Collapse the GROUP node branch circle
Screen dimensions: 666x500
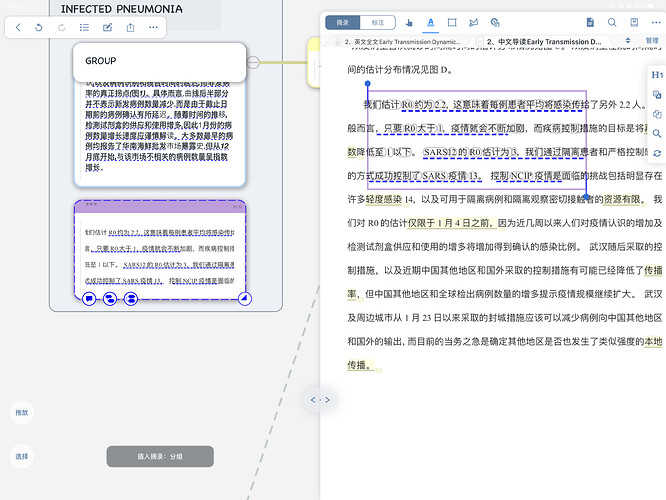[x=253, y=62]
